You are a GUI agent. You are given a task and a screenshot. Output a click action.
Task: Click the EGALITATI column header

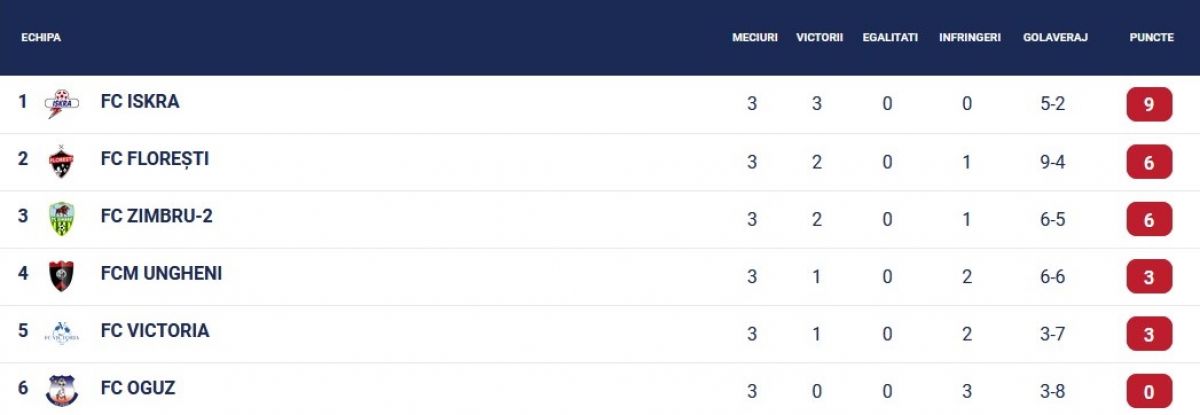tap(890, 37)
